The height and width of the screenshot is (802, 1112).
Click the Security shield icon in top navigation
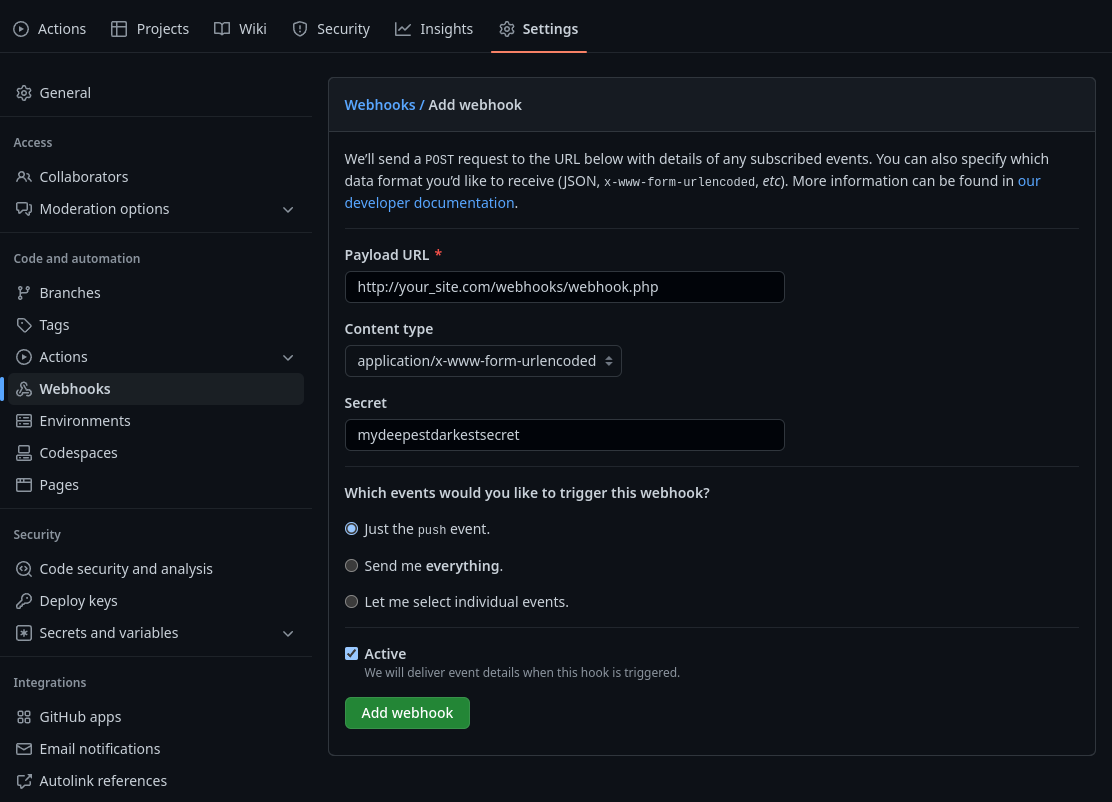pyautogui.click(x=300, y=29)
